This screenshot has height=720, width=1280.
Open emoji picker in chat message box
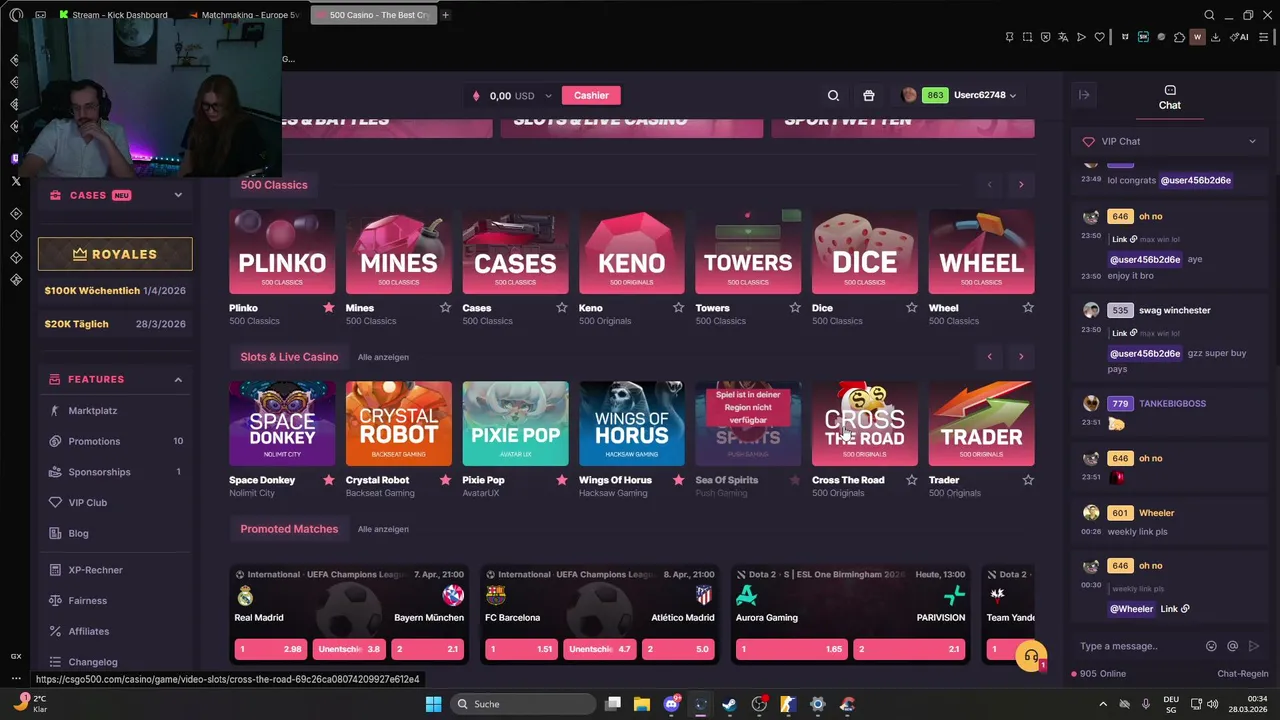pos(1211,646)
